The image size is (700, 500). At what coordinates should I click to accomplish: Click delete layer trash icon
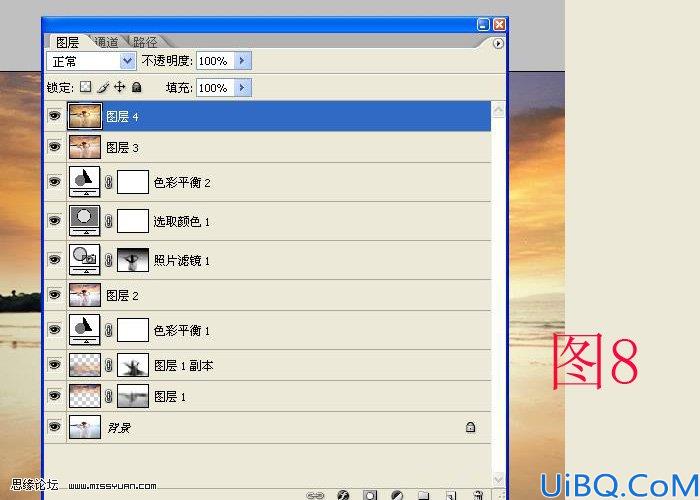(x=478, y=495)
